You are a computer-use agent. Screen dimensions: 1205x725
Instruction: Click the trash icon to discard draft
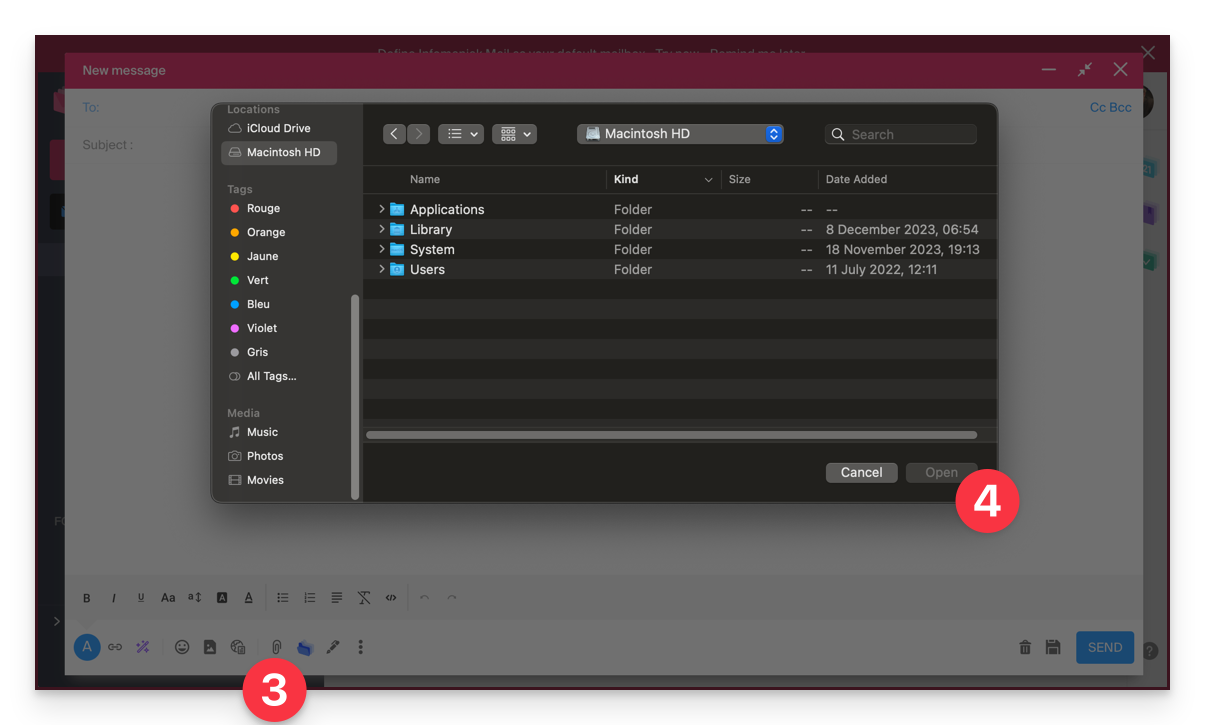1025,647
